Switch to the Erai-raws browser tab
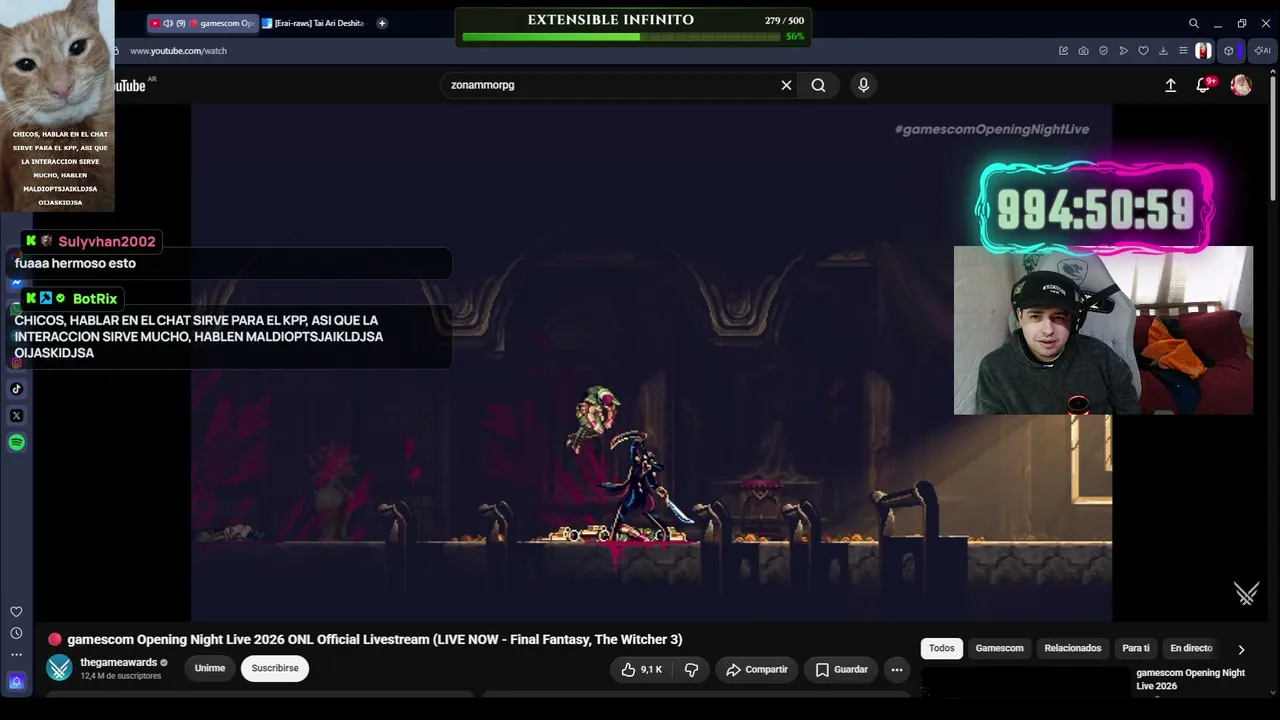1280x720 pixels. (314, 23)
